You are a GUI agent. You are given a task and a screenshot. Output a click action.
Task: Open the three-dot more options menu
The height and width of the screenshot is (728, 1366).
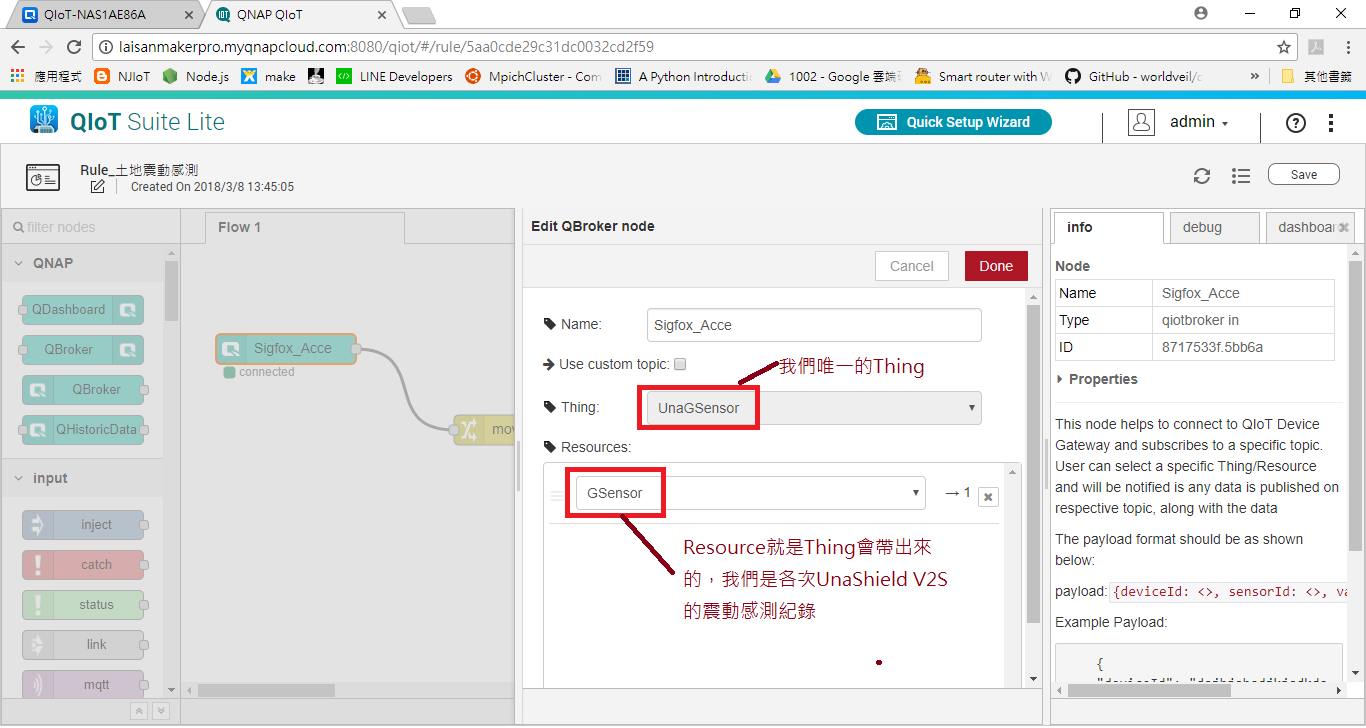(1331, 123)
